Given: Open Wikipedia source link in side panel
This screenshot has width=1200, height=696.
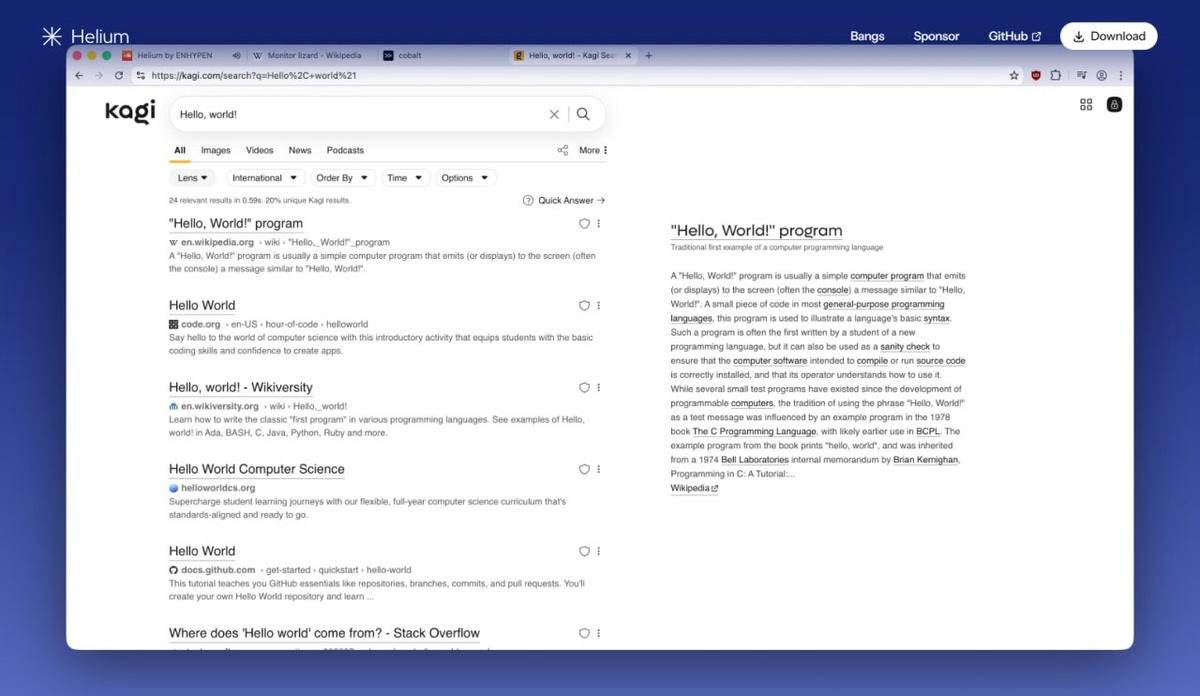Looking at the screenshot, I should coord(694,488).
